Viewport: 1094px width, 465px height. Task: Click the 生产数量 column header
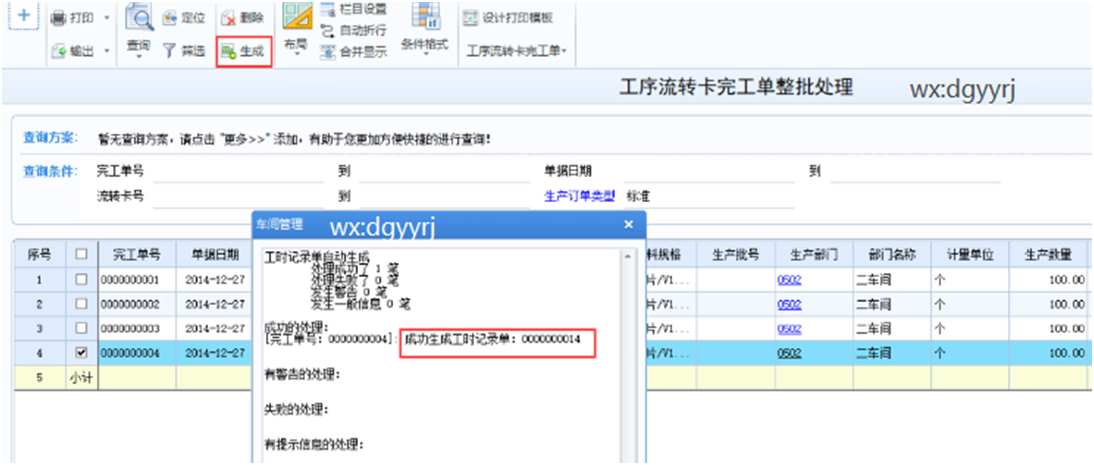(x=1048, y=255)
